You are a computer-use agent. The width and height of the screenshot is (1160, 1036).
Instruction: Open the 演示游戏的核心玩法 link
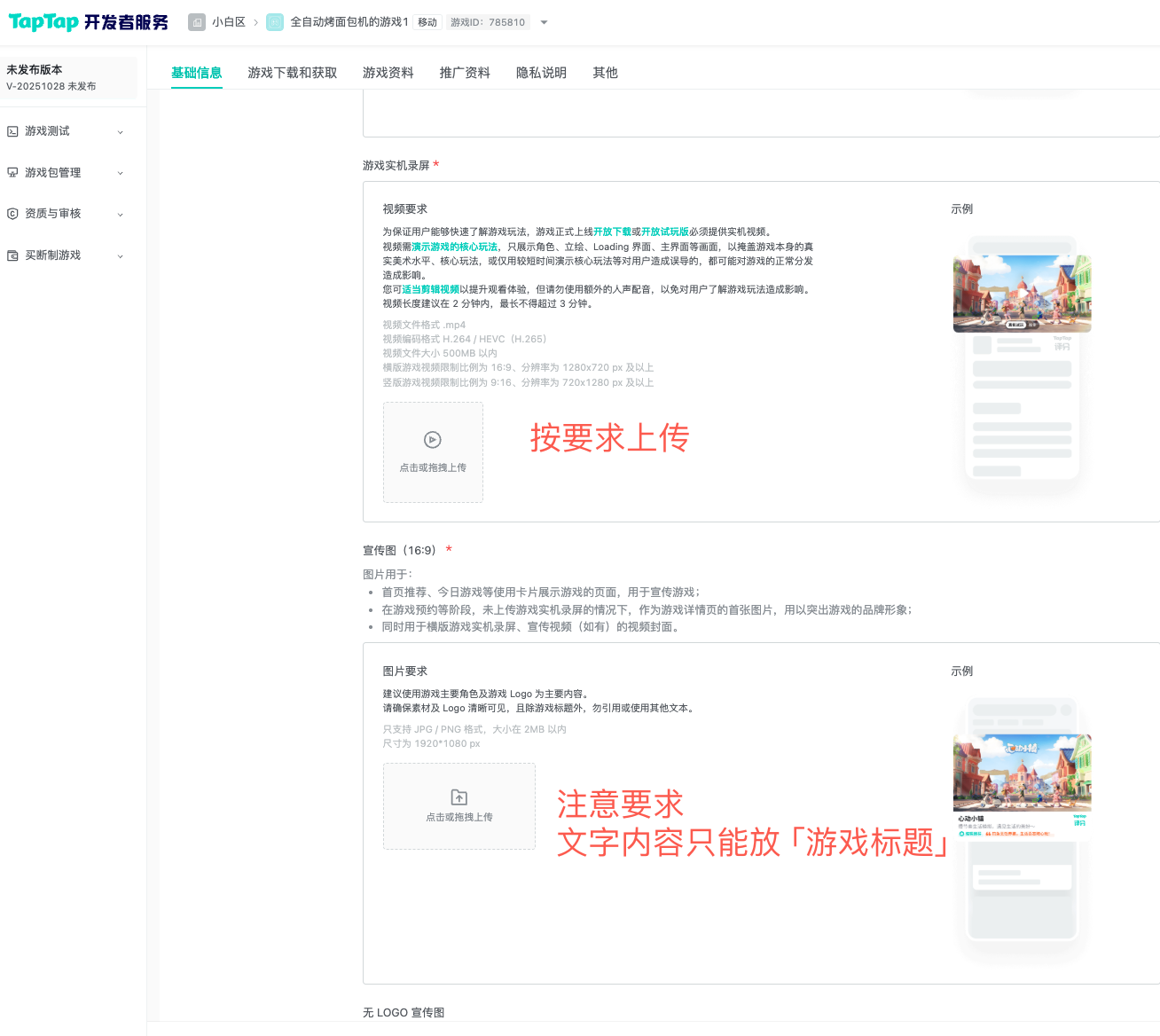[454, 247]
